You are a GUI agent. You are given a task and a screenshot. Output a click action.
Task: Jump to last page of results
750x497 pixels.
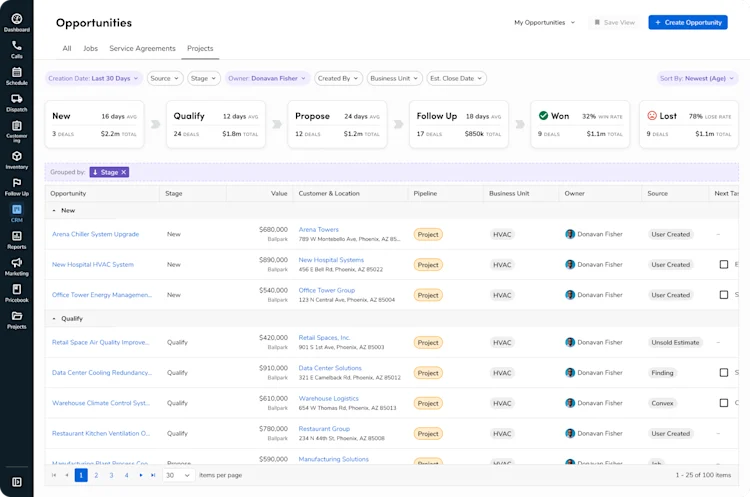pos(153,475)
